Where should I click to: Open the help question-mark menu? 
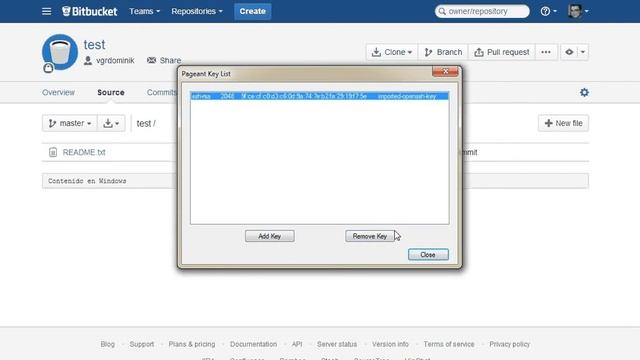(548, 11)
